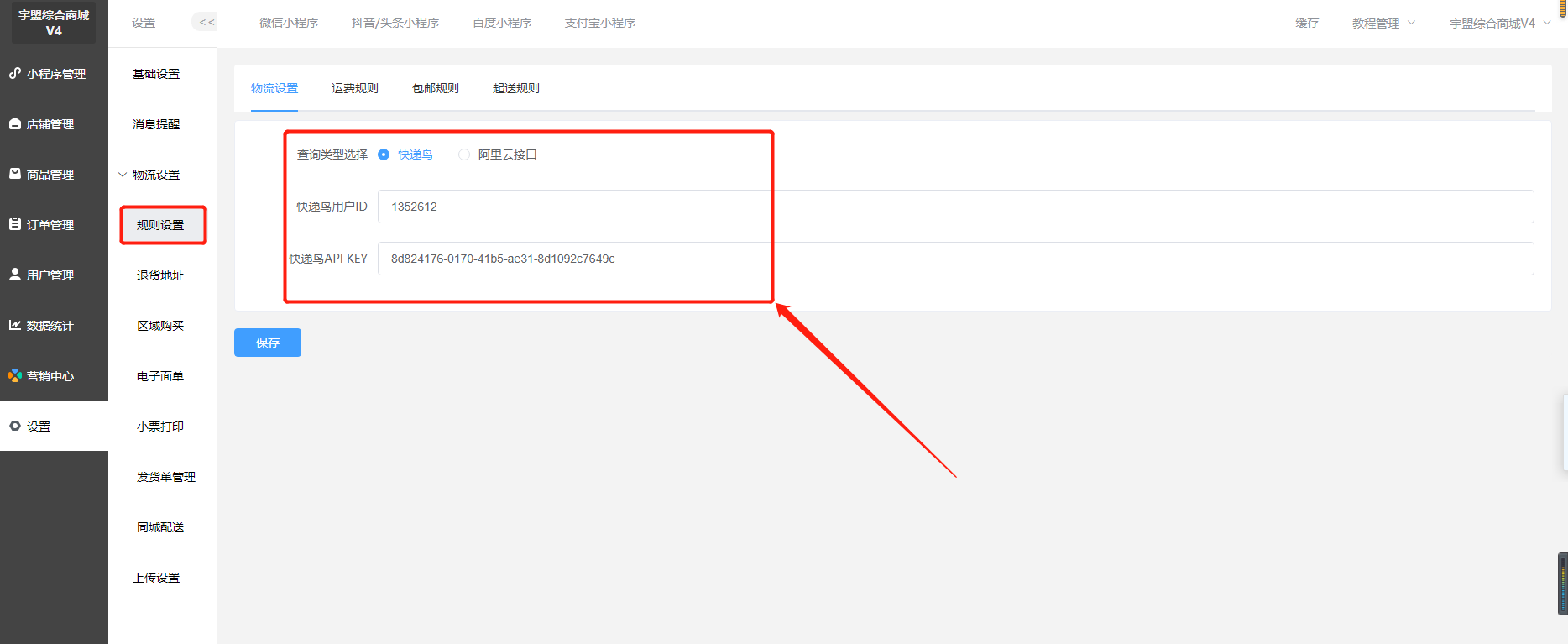The image size is (1568, 644).
Task: Collapse the submenu with the << button
Action: (206, 23)
